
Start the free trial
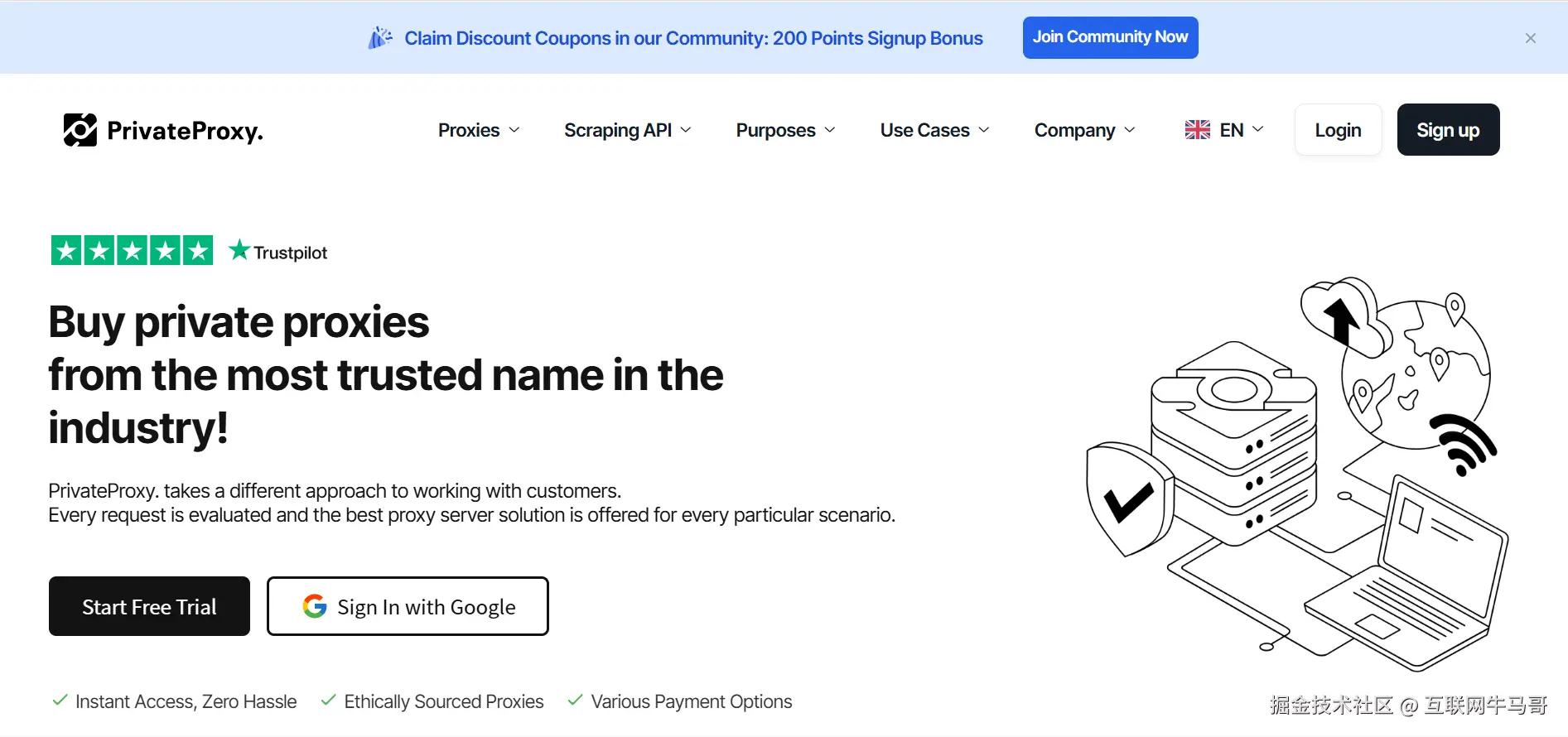pyautogui.click(x=149, y=606)
